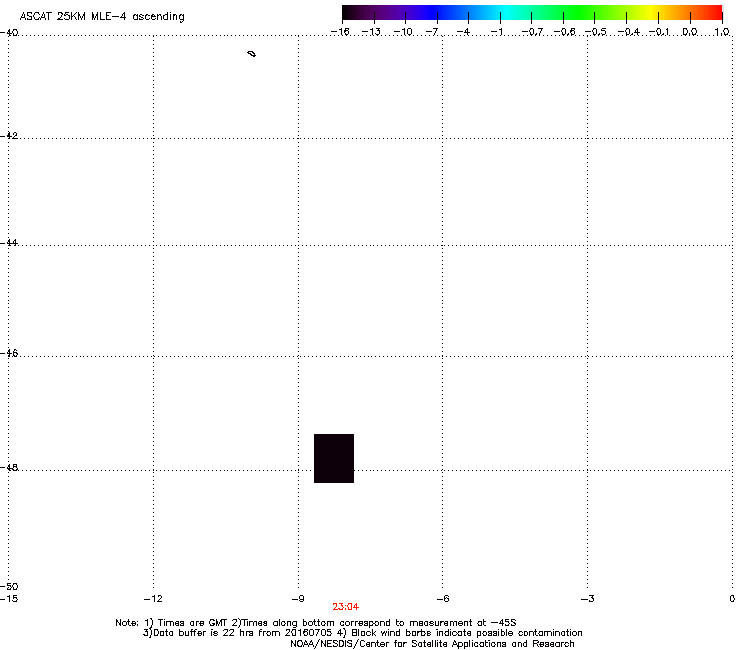The height and width of the screenshot is (650, 740).
Task: Click the latitude label -44
Action: [x=9, y=243]
